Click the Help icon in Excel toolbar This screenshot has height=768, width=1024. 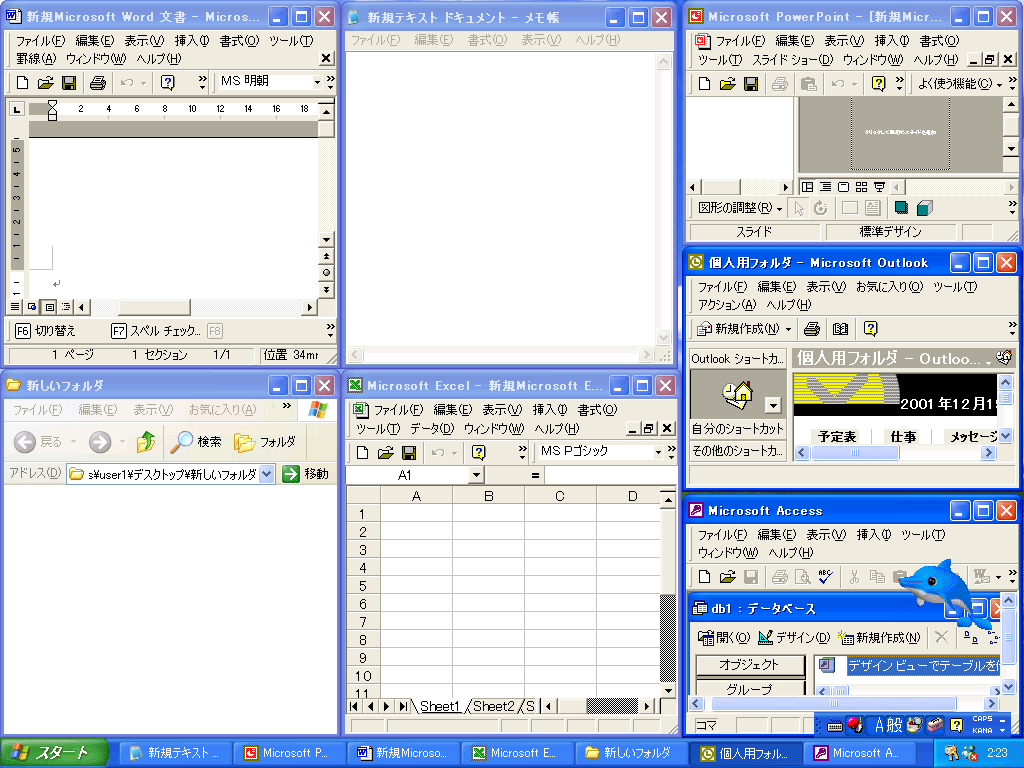pos(479,452)
